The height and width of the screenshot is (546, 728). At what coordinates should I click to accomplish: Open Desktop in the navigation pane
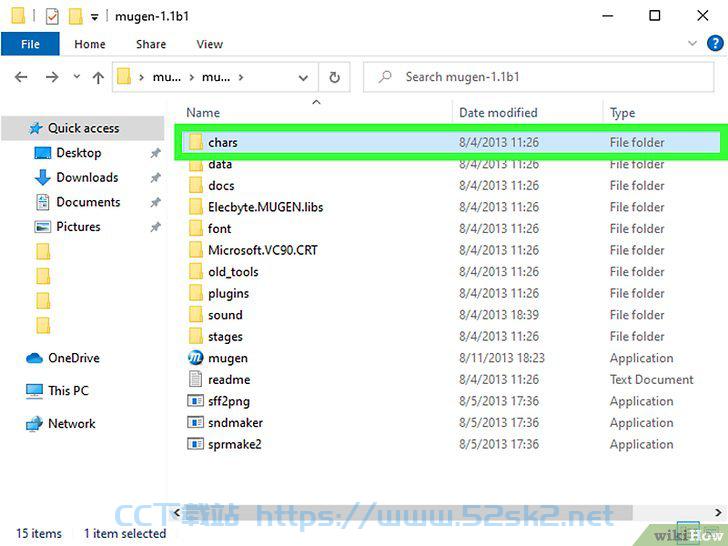click(x=78, y=153)
